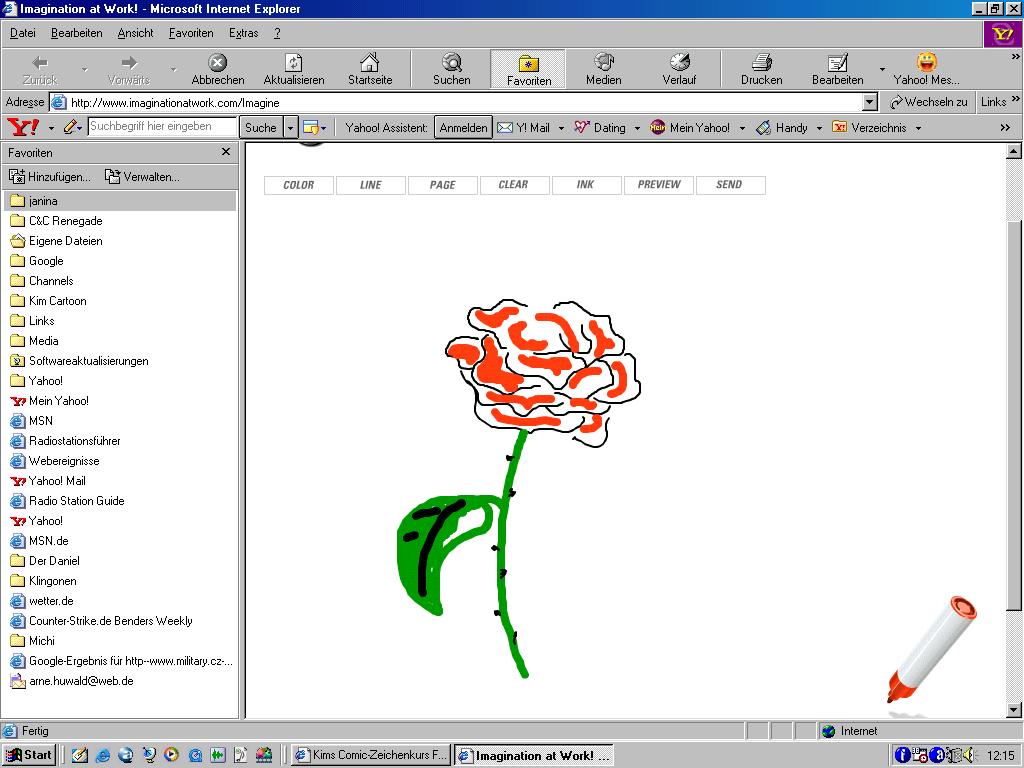The width and height of the screenshot is (1024, 768).
Task: Open the Y! Mail dropdown arrow
Action: 561,128
